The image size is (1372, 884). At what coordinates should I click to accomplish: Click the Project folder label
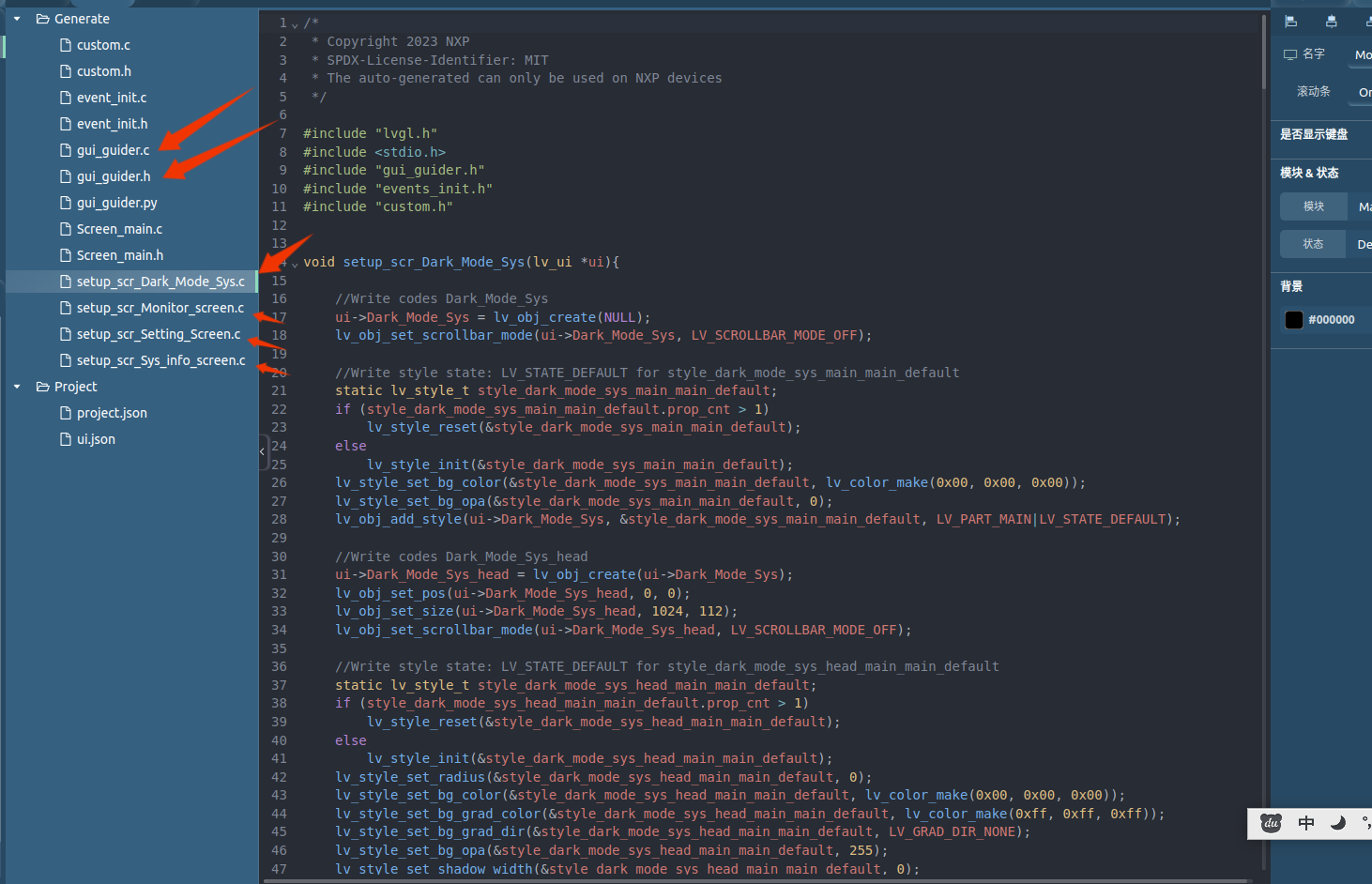coord(76,387)
